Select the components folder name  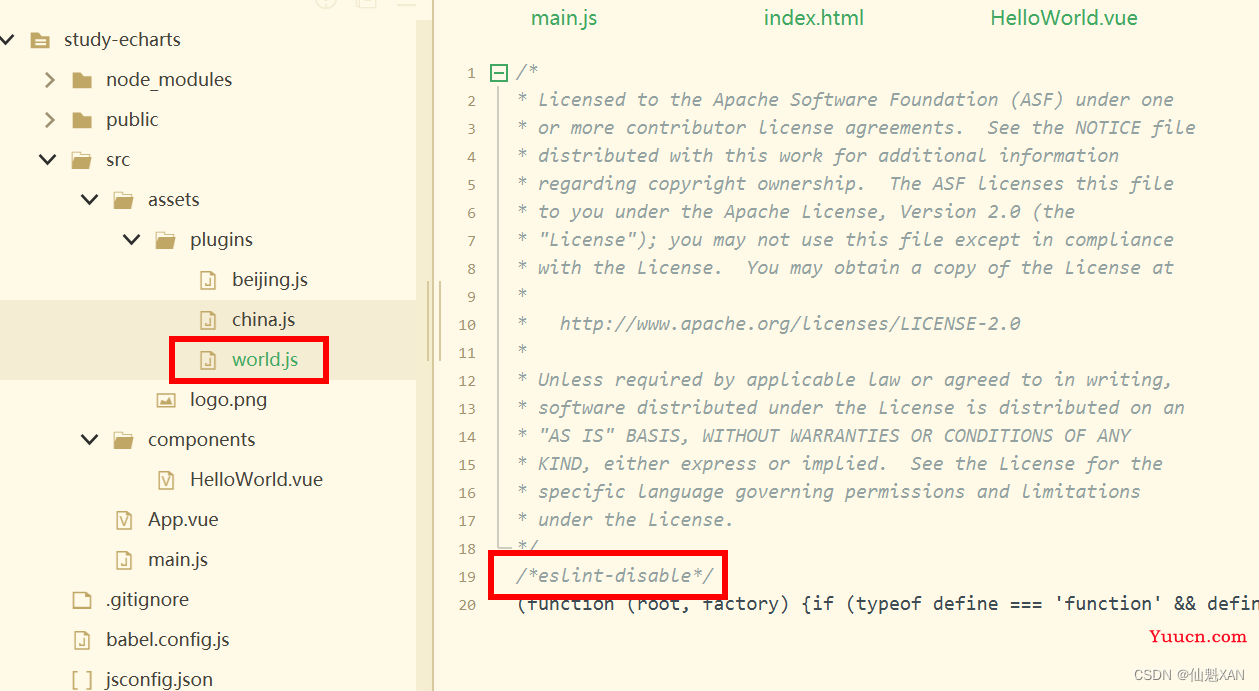202,440
